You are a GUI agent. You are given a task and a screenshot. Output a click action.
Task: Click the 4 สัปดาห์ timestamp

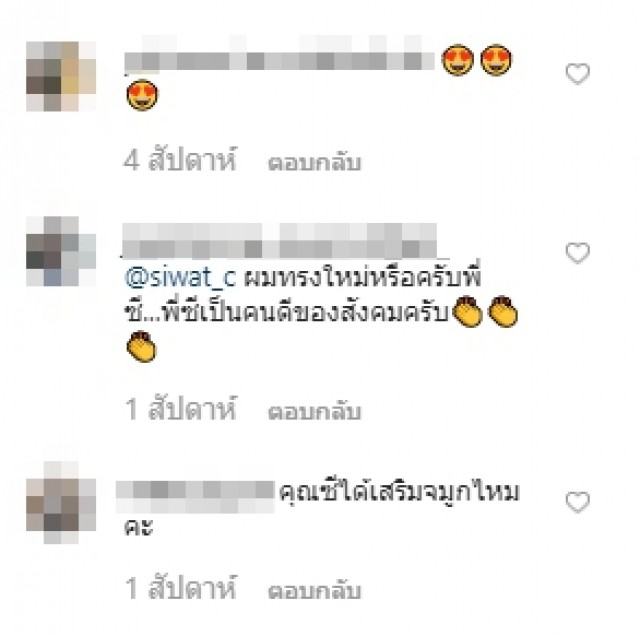coord(180,160)
